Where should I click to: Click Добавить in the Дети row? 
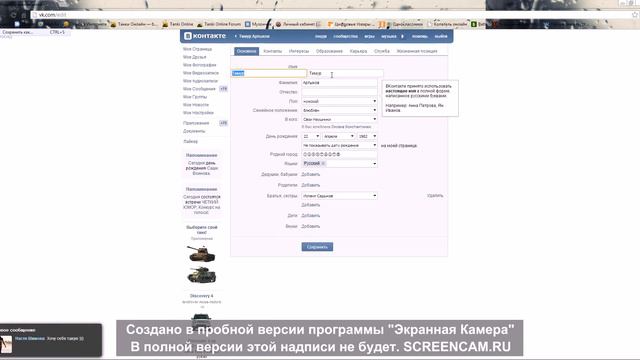(311, 216)
